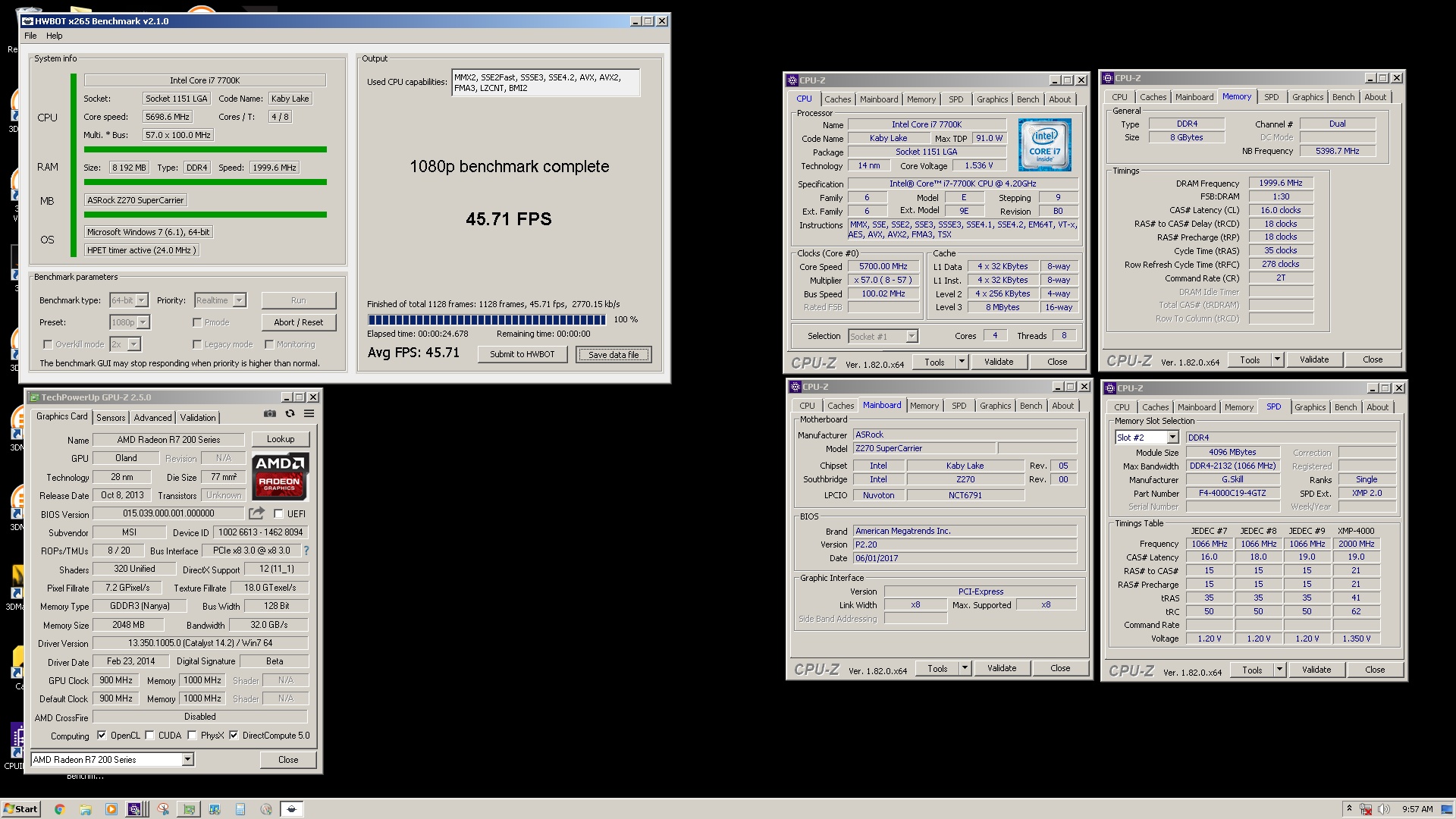Click GPU-Z title bar icon

pyautogui.click(x=33, y=397)
